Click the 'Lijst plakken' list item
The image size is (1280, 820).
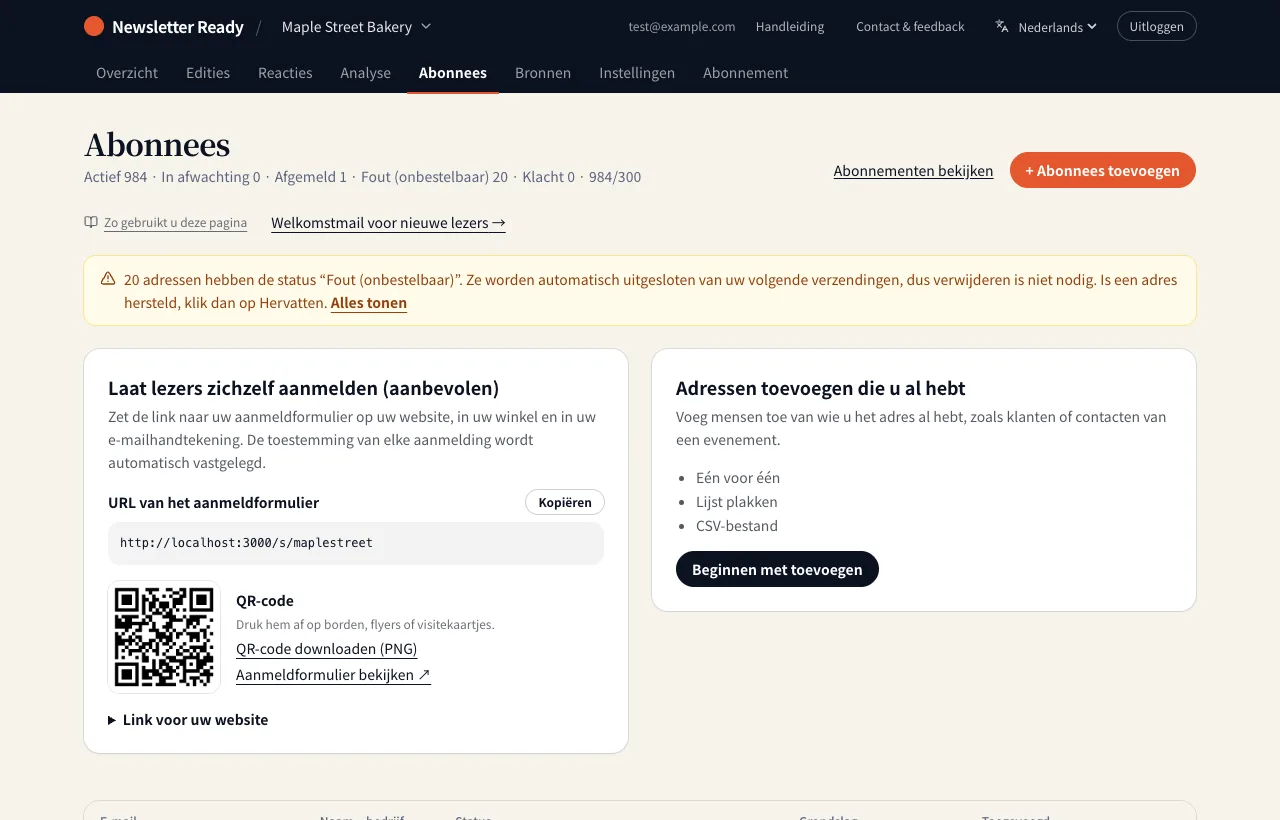click(x=737, y=502)
